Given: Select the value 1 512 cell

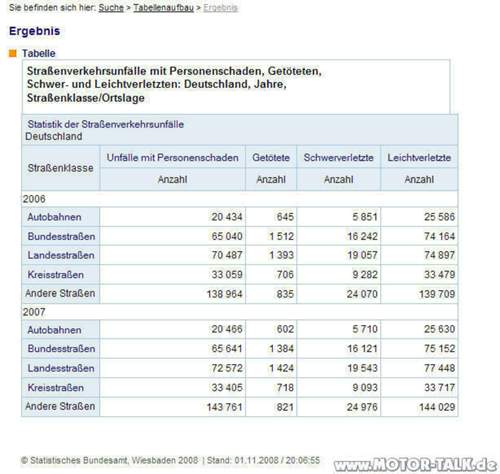Looking at the screenshot, I should tap(271, 236).
